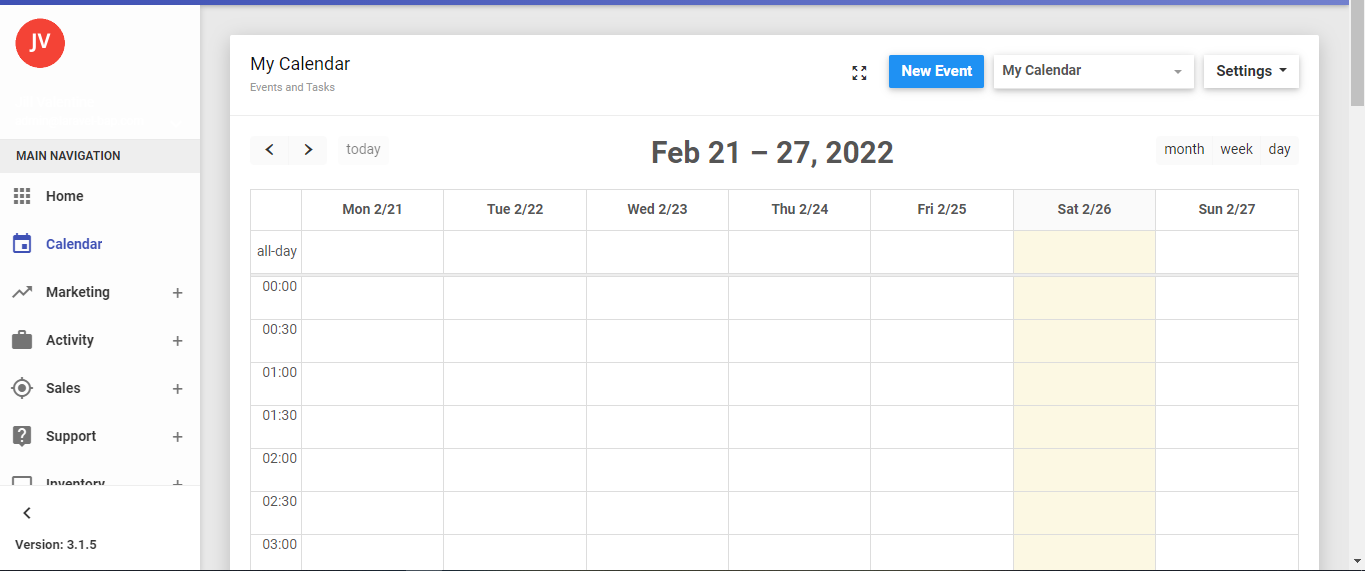Image resolution: width=1365 pixels, height=571 pixels.
Task: Click the Home grid icon in sidebar
Action: click(22, 196)
